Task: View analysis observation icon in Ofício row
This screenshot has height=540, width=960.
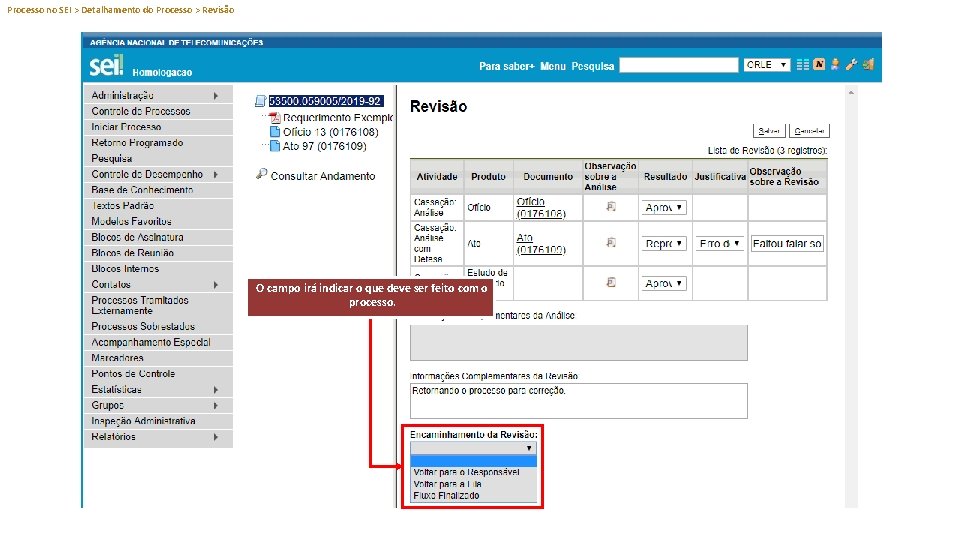Action: (x=610, y=207)
